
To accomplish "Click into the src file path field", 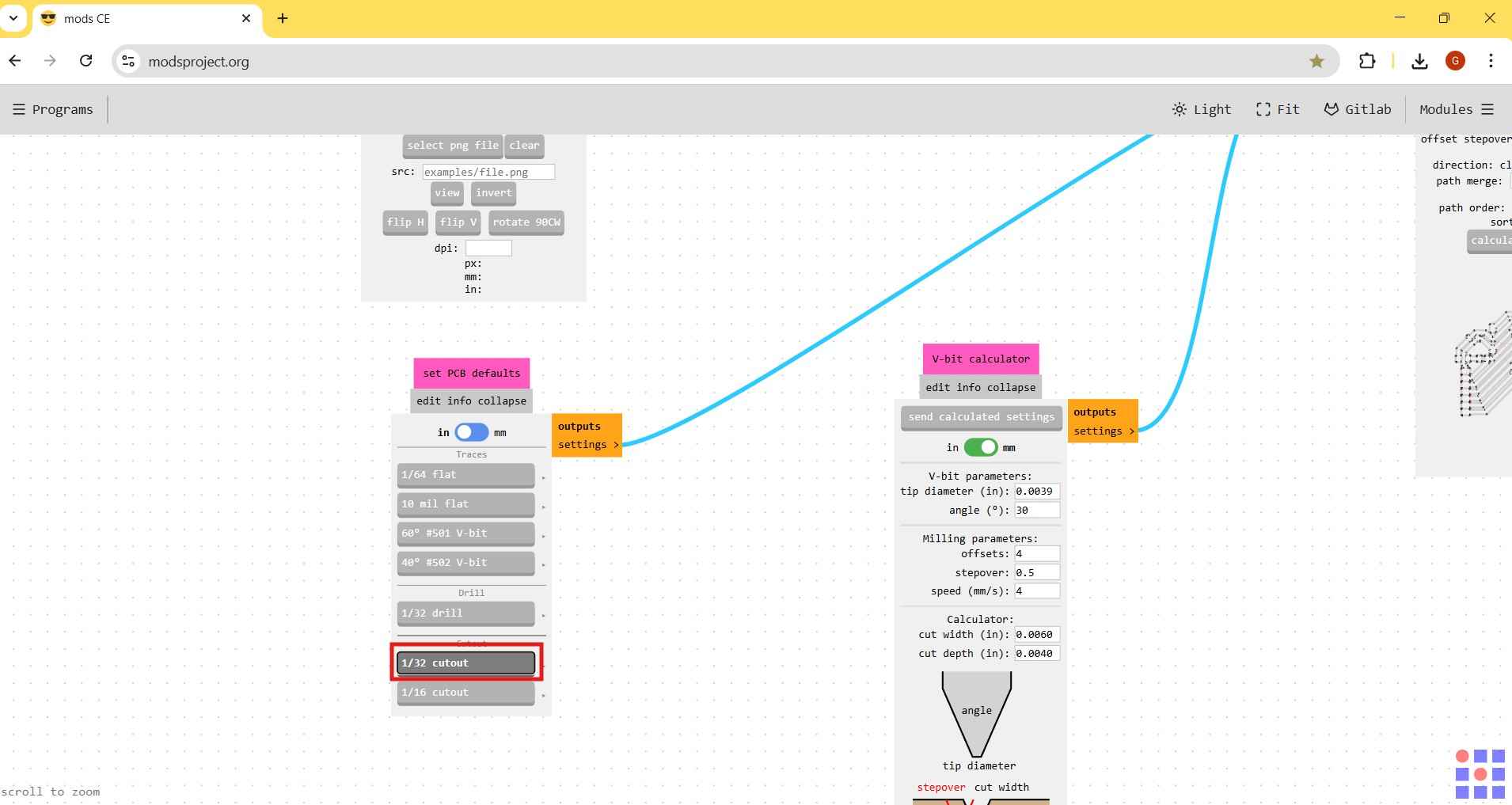I will (488, 172).
